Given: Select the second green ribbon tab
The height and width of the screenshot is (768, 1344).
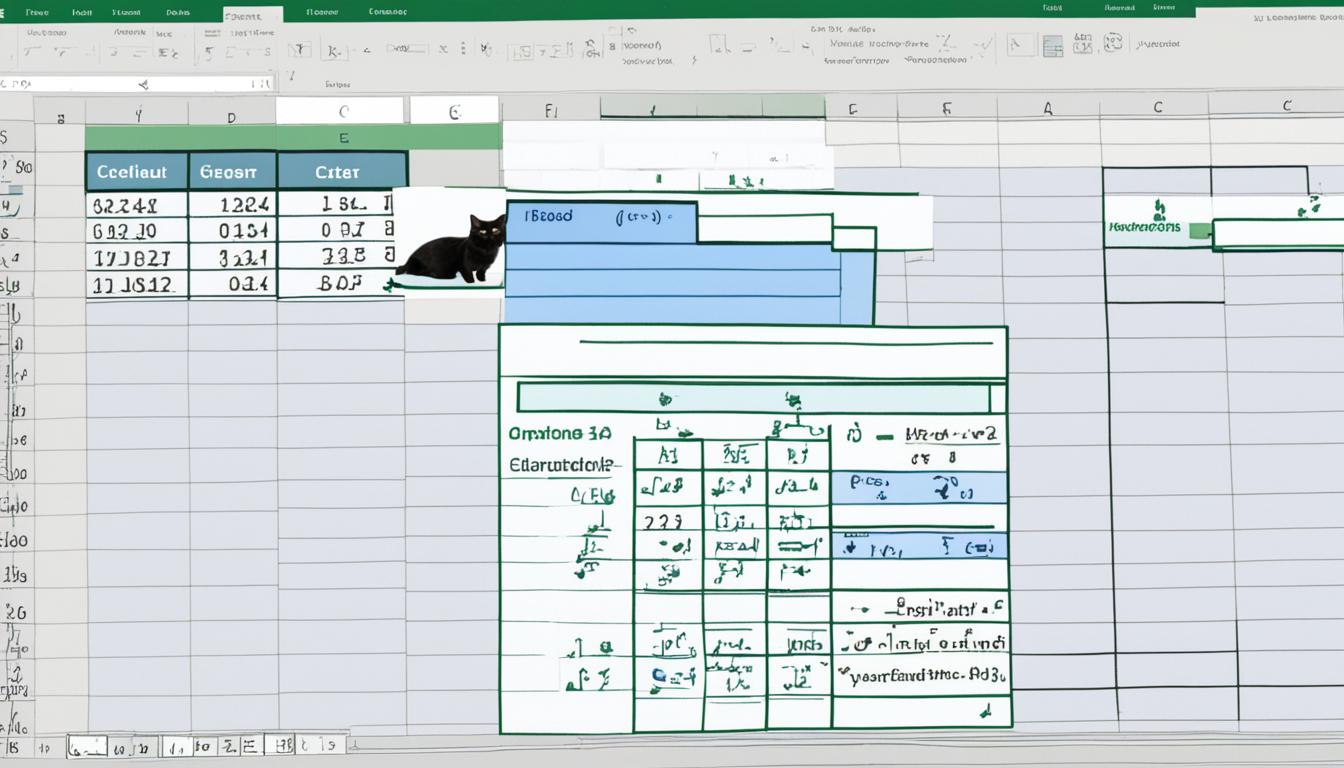Looking at the screenshot, I should pyautogui.click(x=83, y=12).
